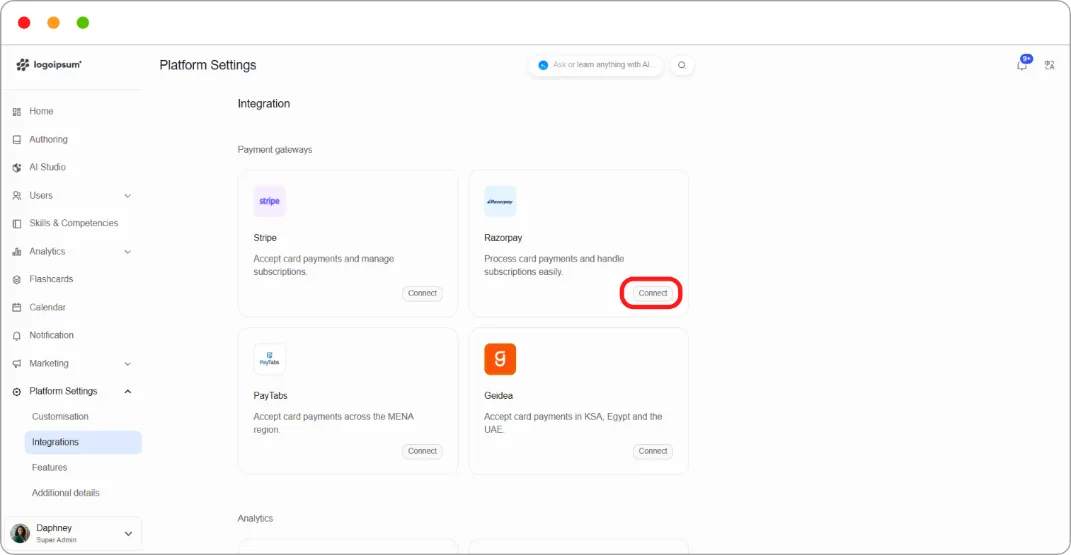Click the Notification bell icon in sidebar
Image resolution: width=1071 pixels, height=555 pixels.
click(x=17, y=336)
